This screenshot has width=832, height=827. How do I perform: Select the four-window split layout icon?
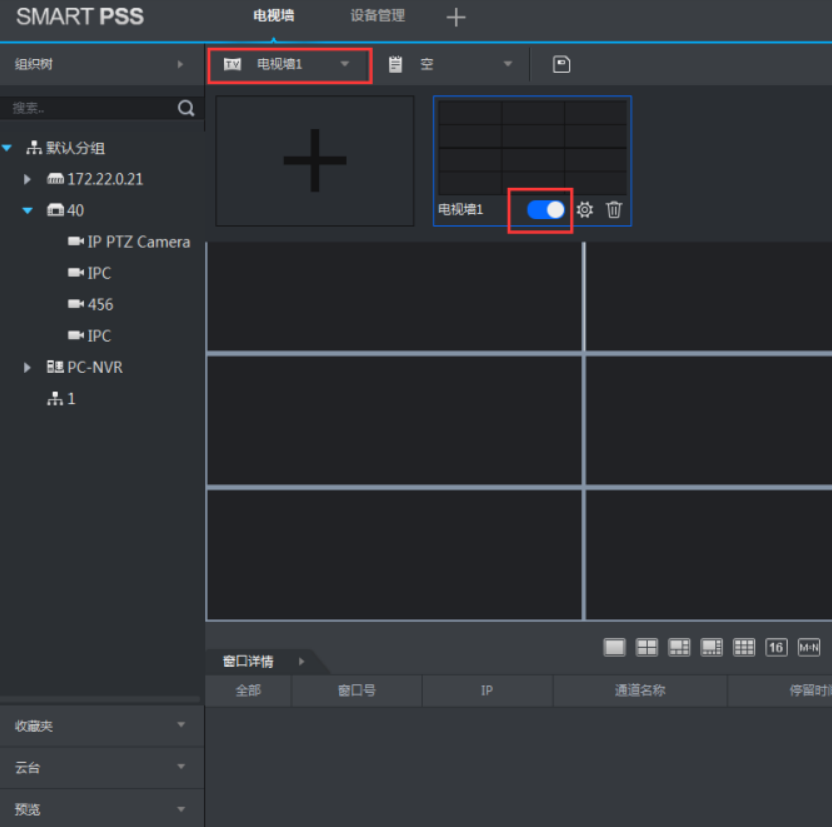coord(647,647)
